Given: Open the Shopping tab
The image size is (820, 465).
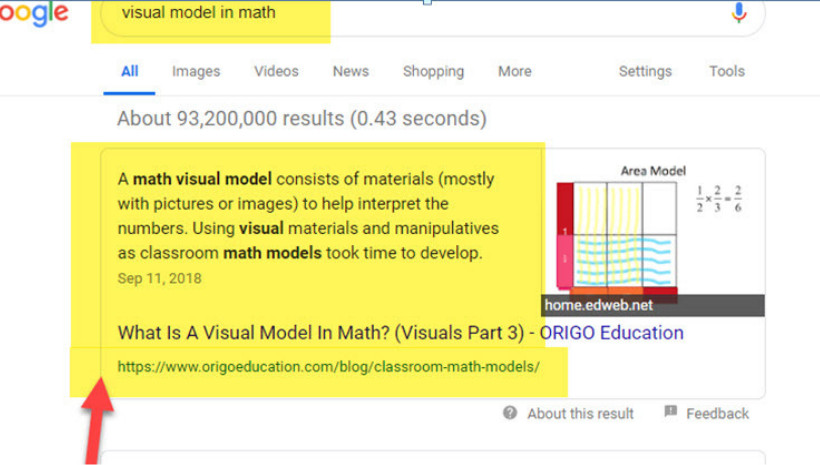Looking at the screenshot, I should pos(433,71).
